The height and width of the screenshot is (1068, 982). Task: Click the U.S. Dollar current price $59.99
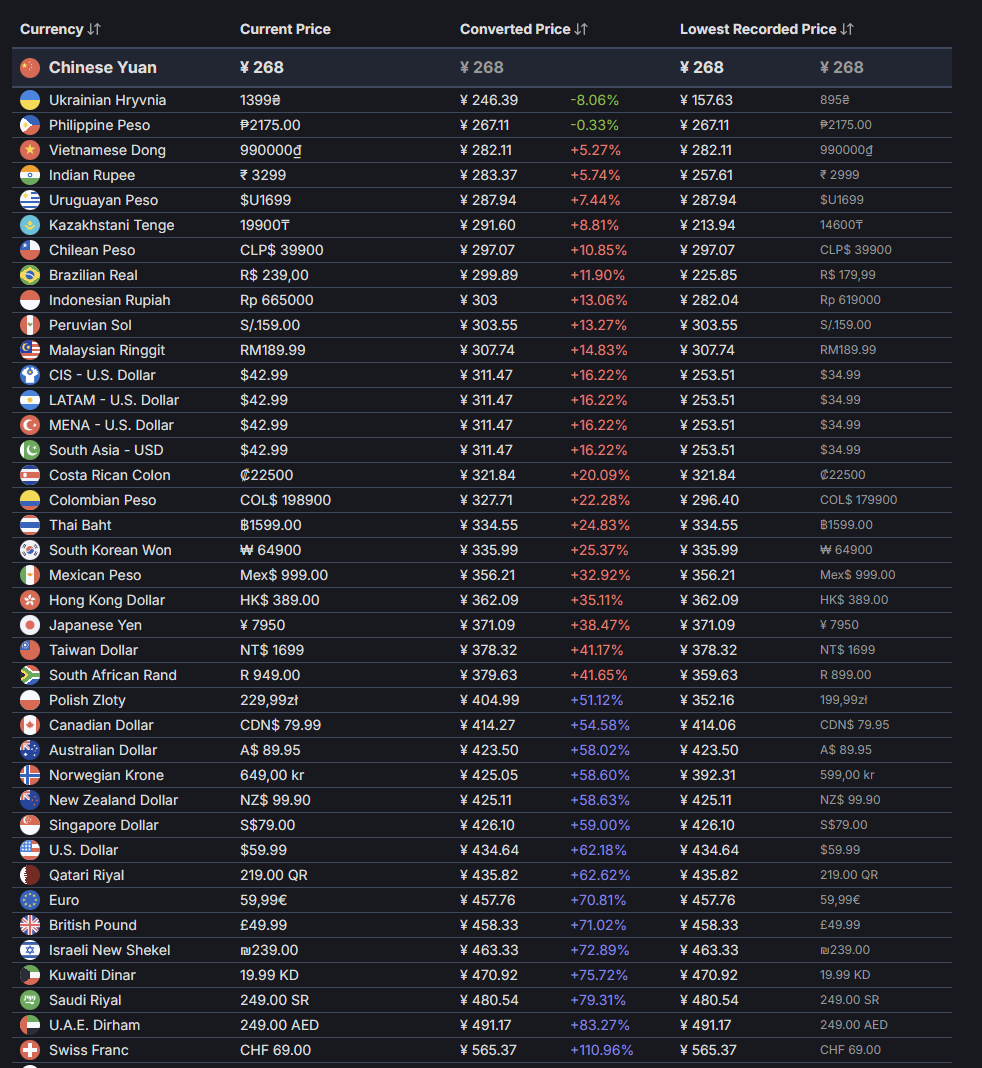263,850
